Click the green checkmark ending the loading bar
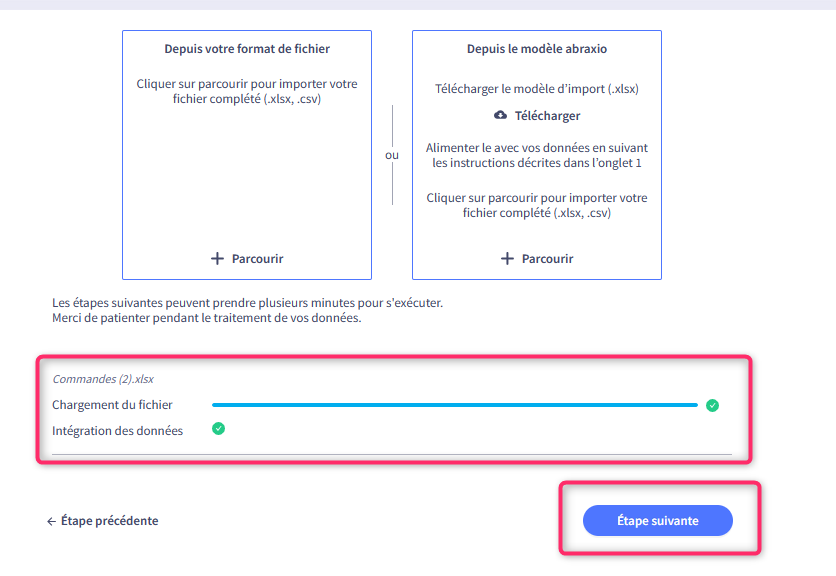836x576 pixels. tap(712, 405)
